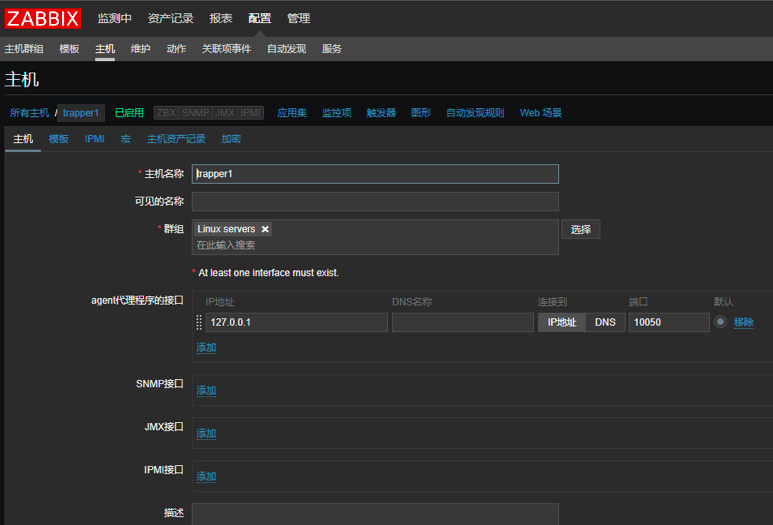Screen dimensions: 773x525
Task: Go to 维护 submenu
Action: pos(141,49)
